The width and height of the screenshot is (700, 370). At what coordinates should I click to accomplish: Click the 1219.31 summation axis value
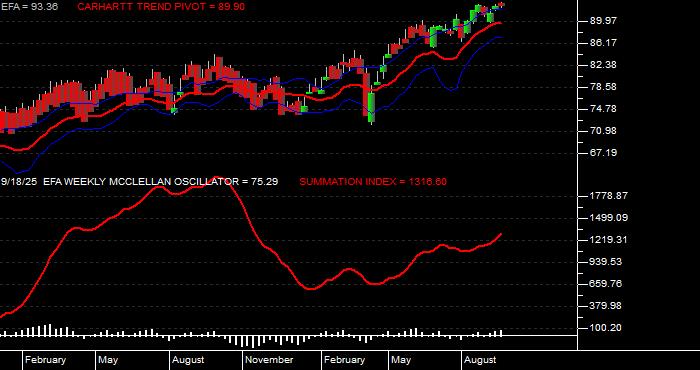[609, 240]
